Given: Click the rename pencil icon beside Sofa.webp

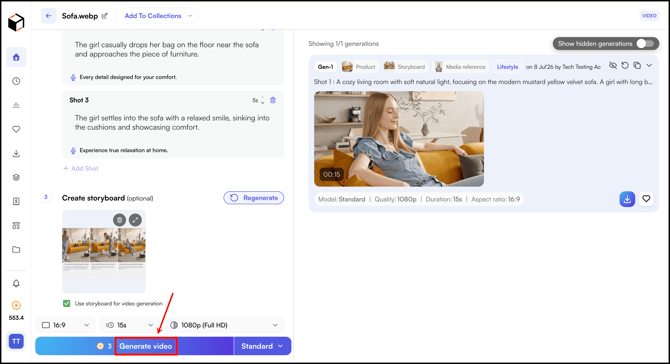Looking at the screenshot, I should (105, 16).
